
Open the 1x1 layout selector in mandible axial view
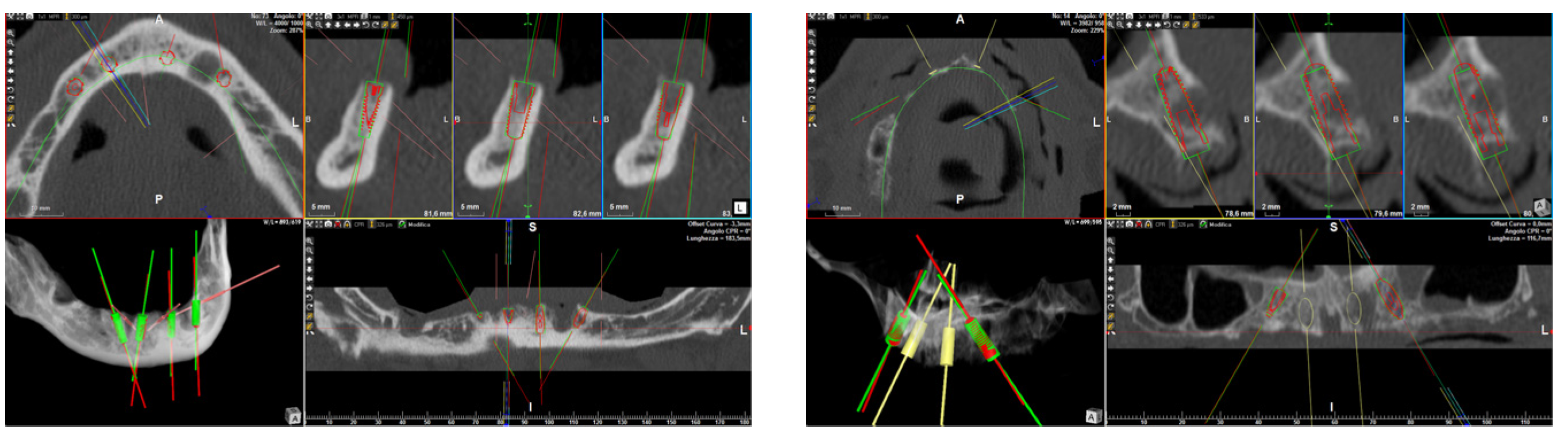pyautogui.click(x=43, y=17)
